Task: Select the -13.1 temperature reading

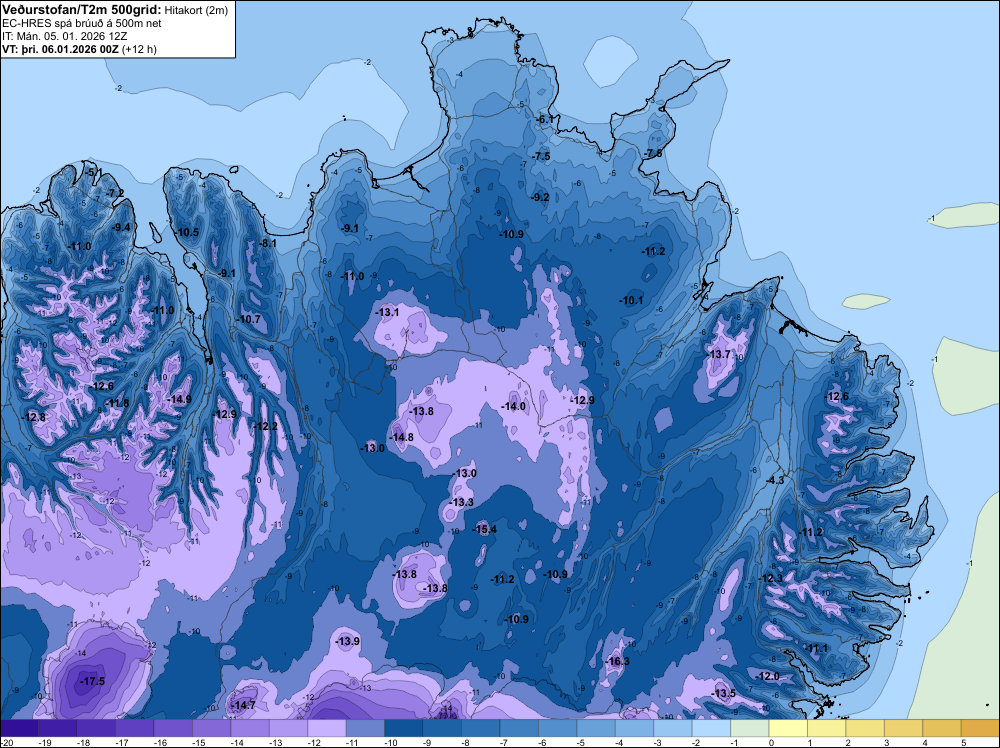Action: 387,312
